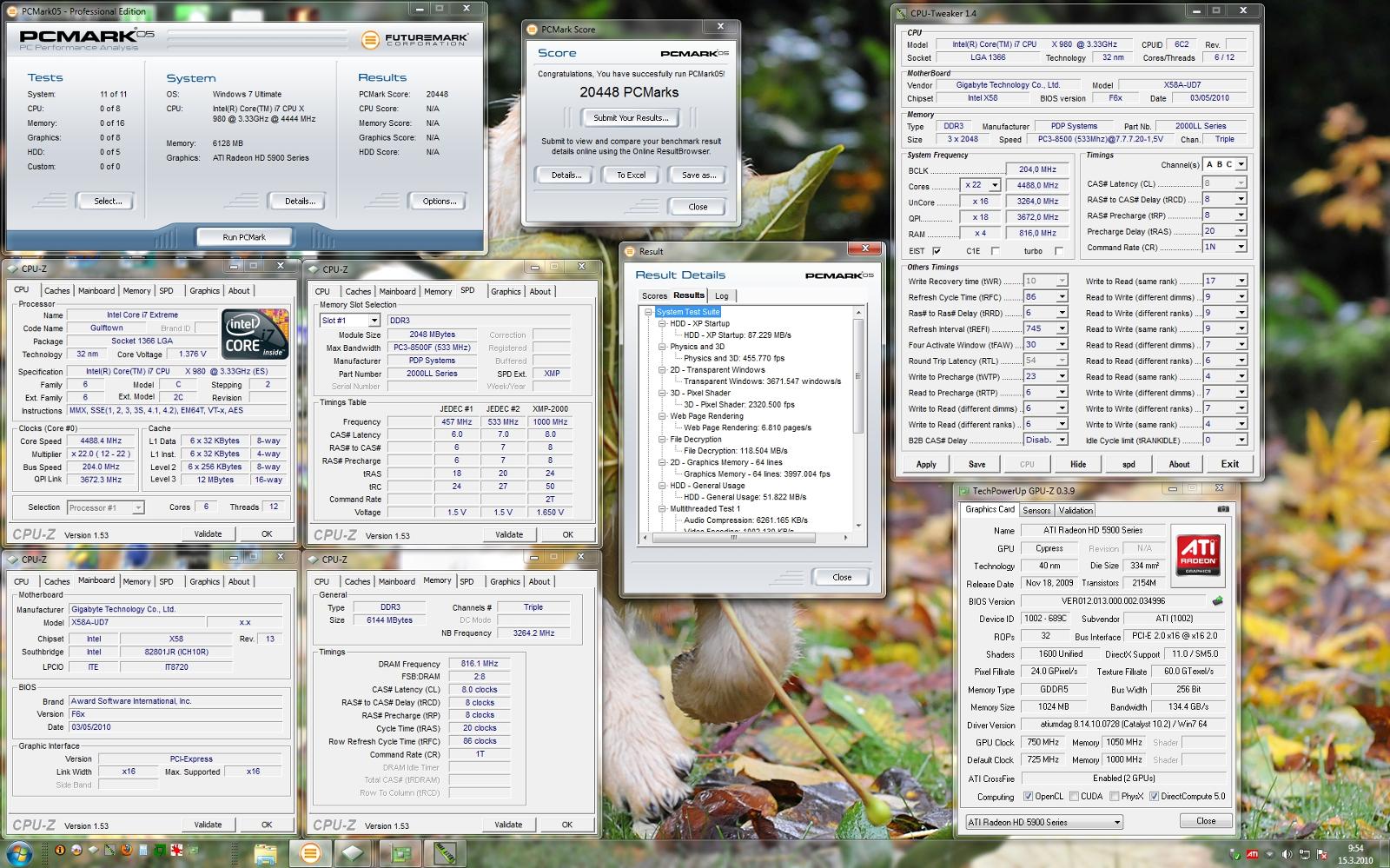This screenshot has width=1390, height=868.
Task: Click the spd button in CPU-Tweaker
Action: [1129, 464]
